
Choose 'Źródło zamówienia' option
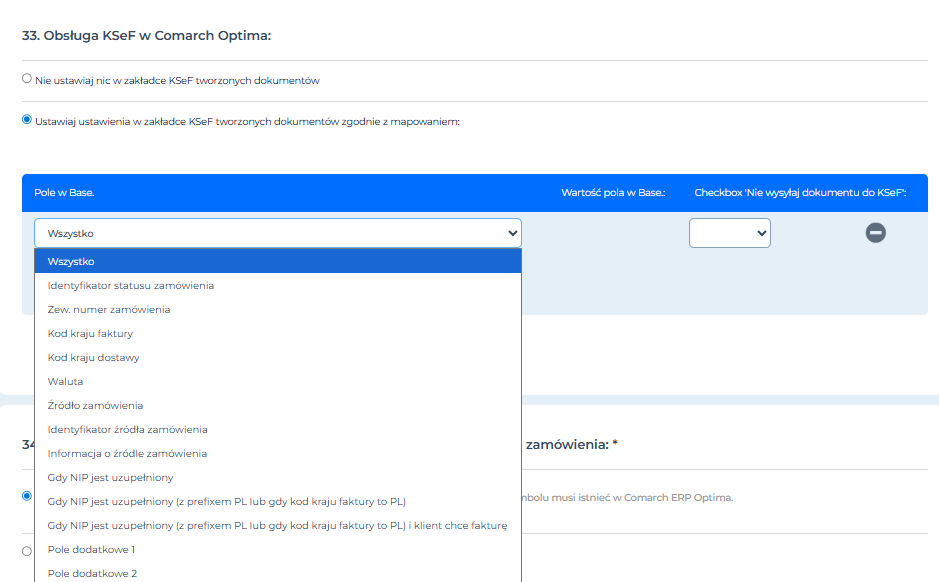click(x=278, y=405)
